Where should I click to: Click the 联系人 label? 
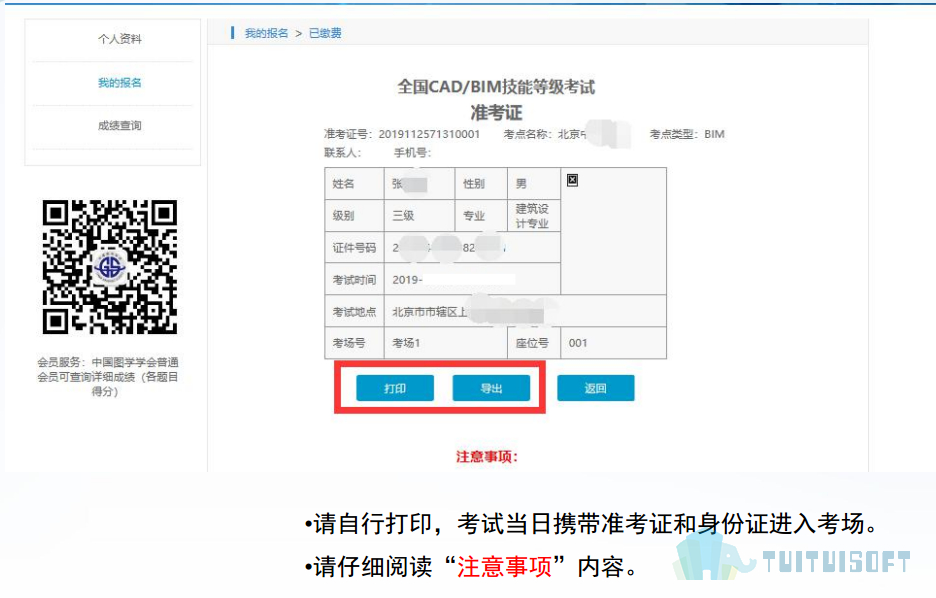pyautogui.click(x=343, y=153)
